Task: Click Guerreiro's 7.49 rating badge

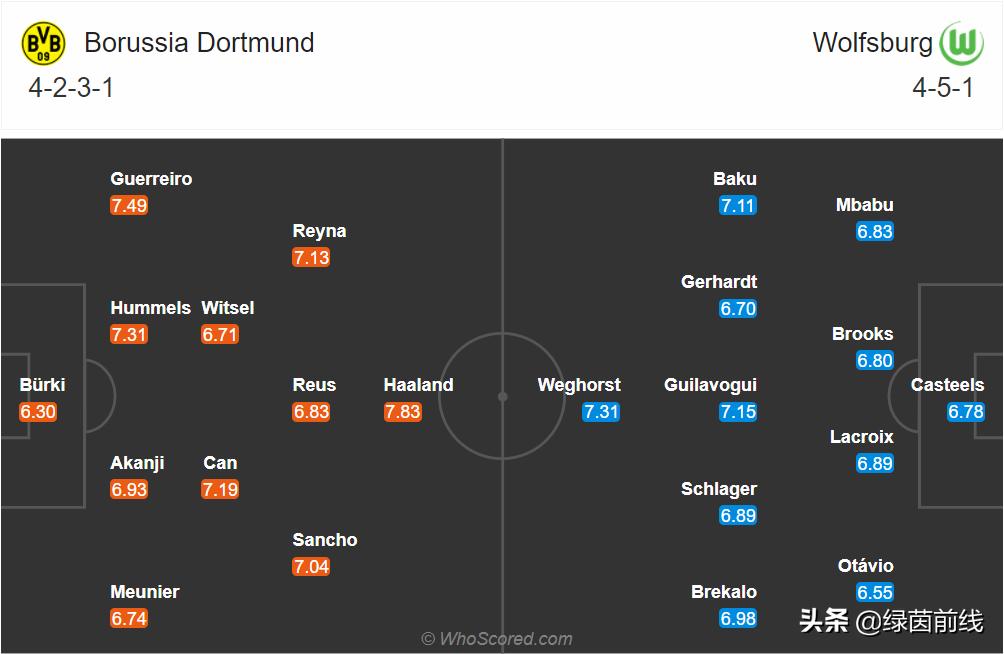Action: 129,206
